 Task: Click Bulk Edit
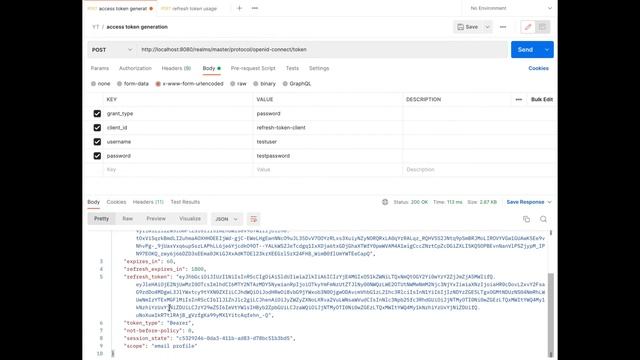(x=542, y=100)
